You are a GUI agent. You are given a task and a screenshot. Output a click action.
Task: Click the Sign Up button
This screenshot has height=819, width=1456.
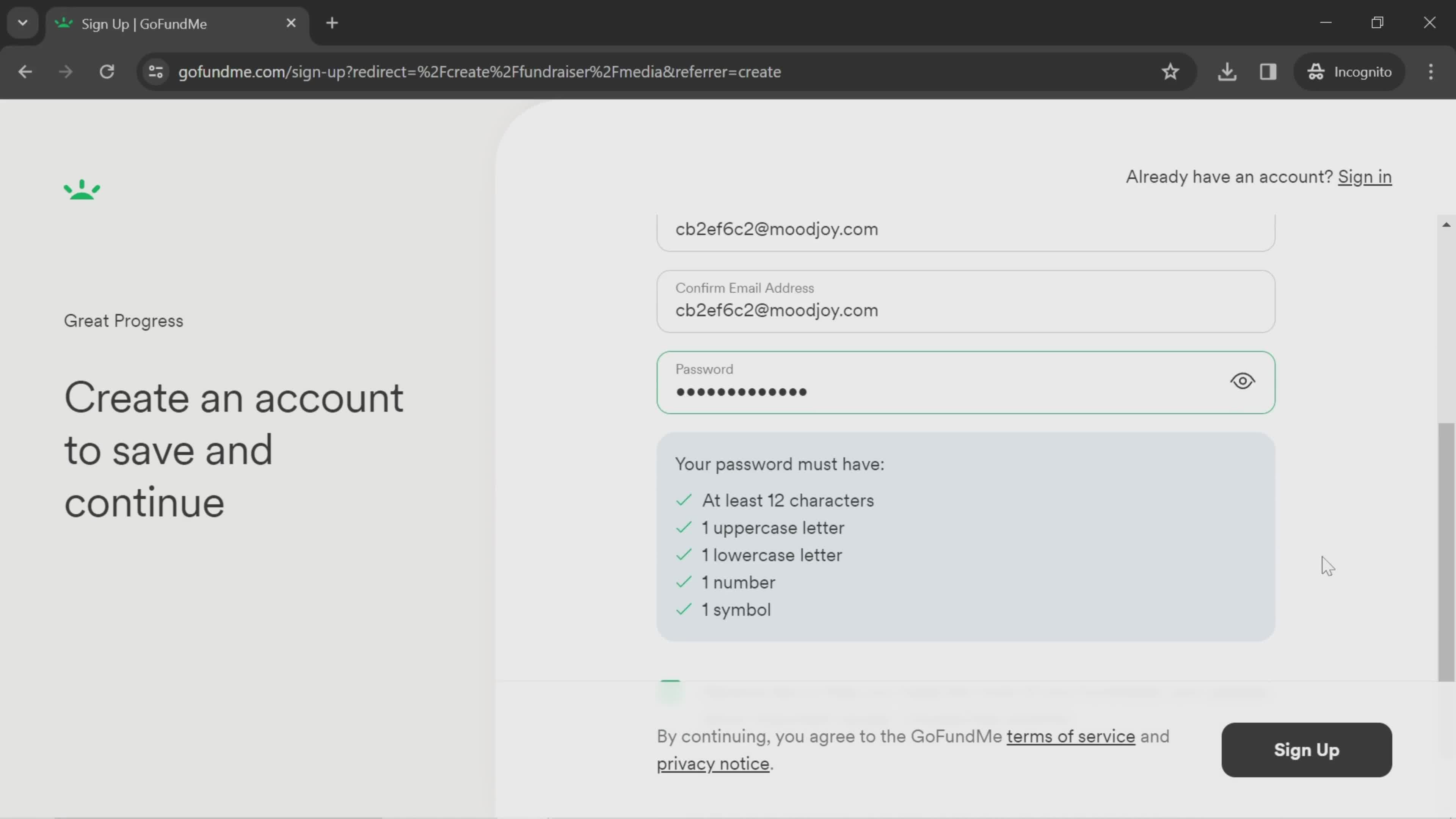click(1306, 750)
